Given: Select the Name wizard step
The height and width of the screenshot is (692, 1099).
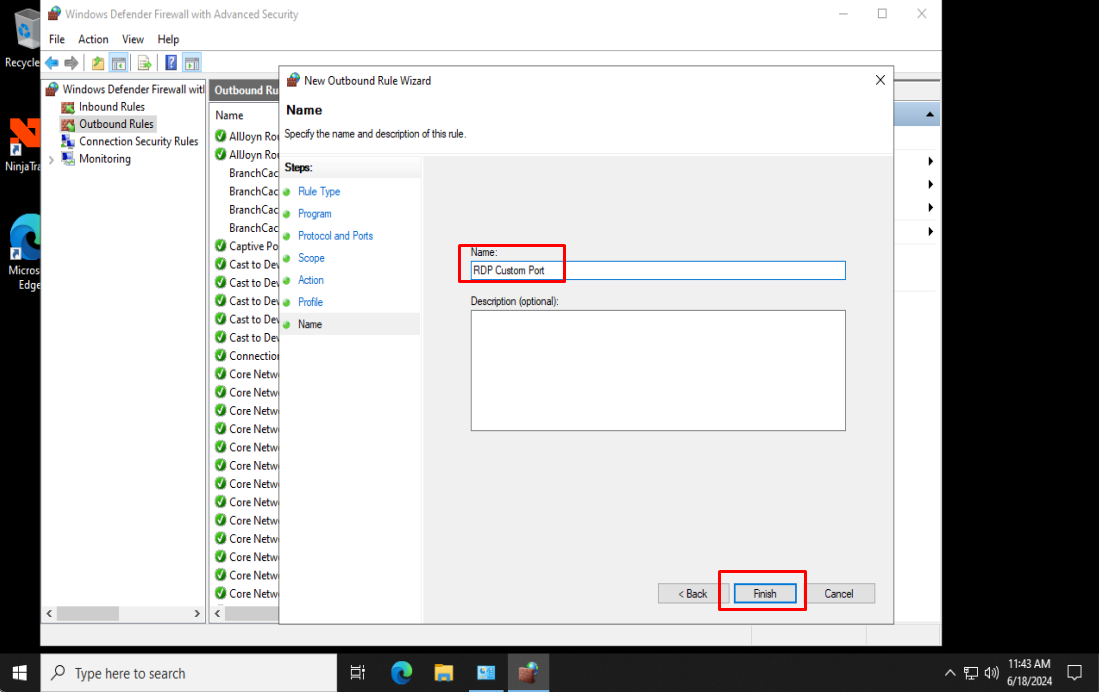Looking at the screenshot, I should (x=310, y=324).
